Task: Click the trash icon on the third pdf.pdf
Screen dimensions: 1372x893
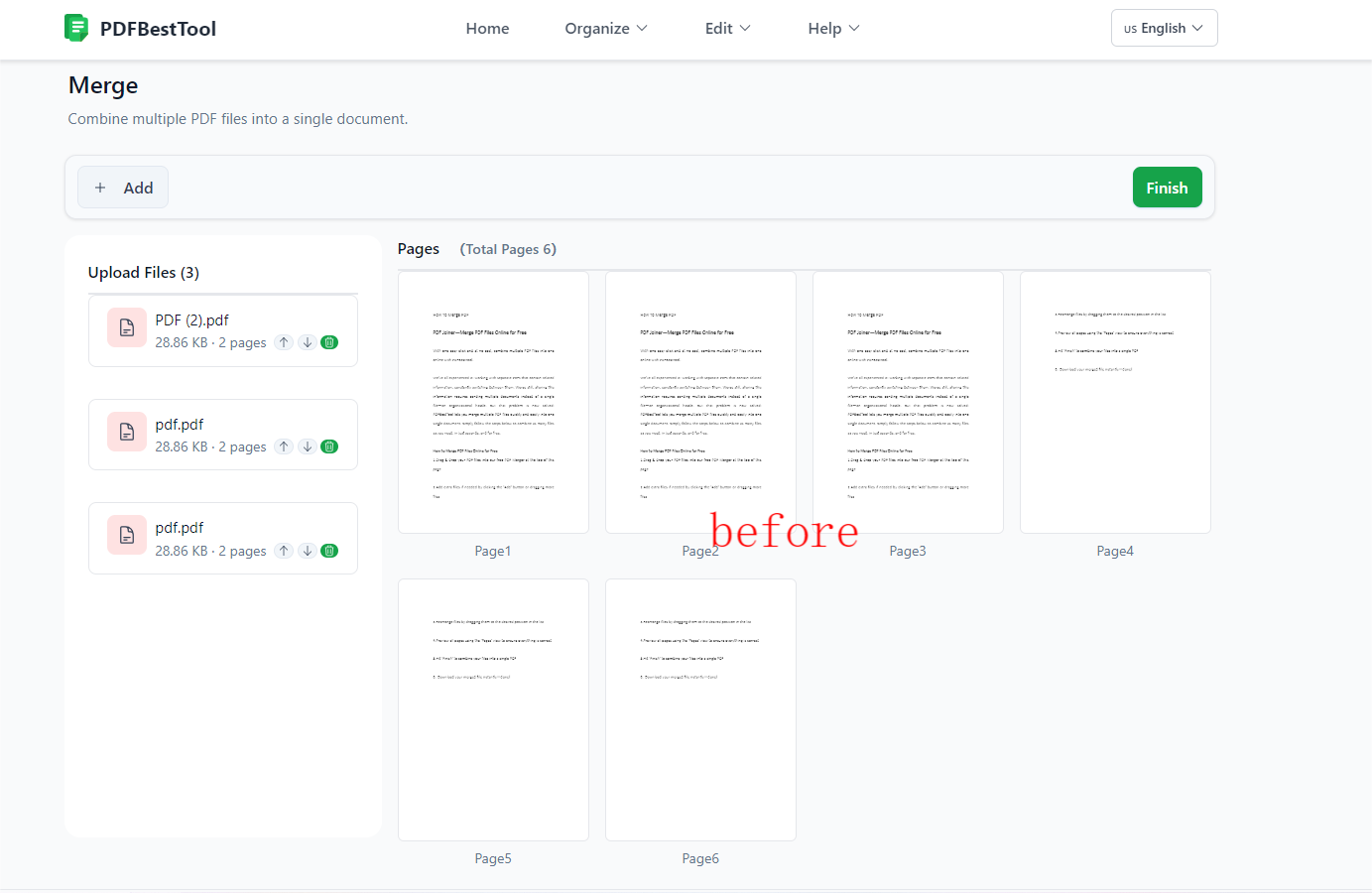Action: click(x=328, y=550)
